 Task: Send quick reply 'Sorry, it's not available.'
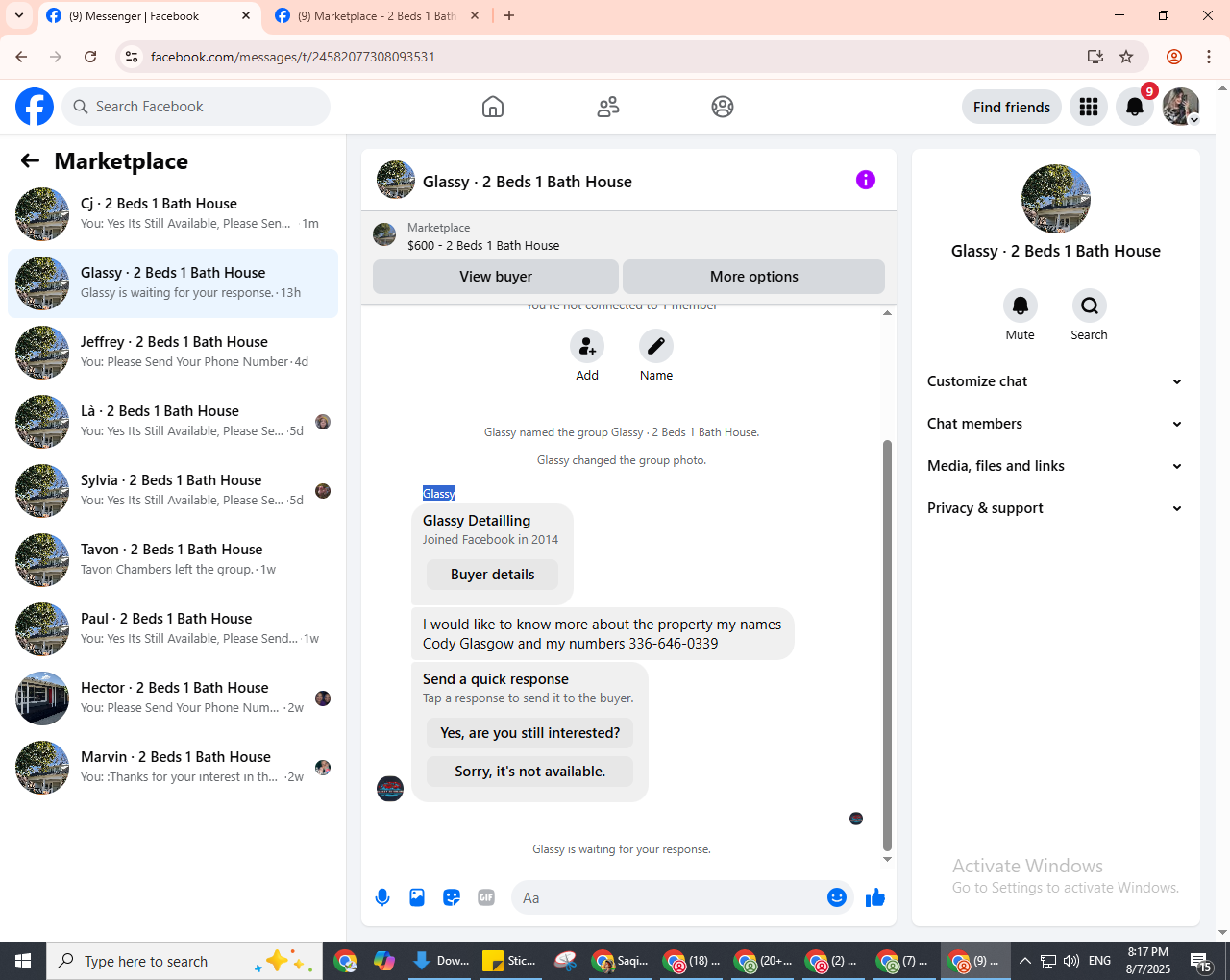point(530,772)
